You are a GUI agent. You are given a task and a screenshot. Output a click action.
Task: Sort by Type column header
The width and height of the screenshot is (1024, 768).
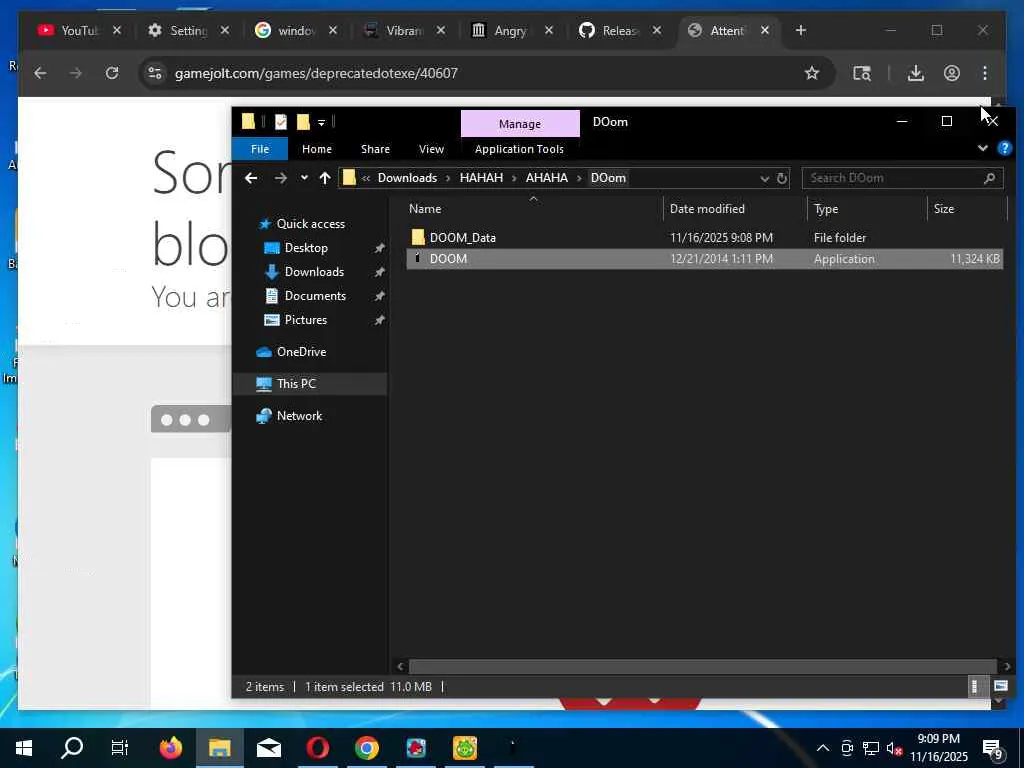tap(825, 209)
